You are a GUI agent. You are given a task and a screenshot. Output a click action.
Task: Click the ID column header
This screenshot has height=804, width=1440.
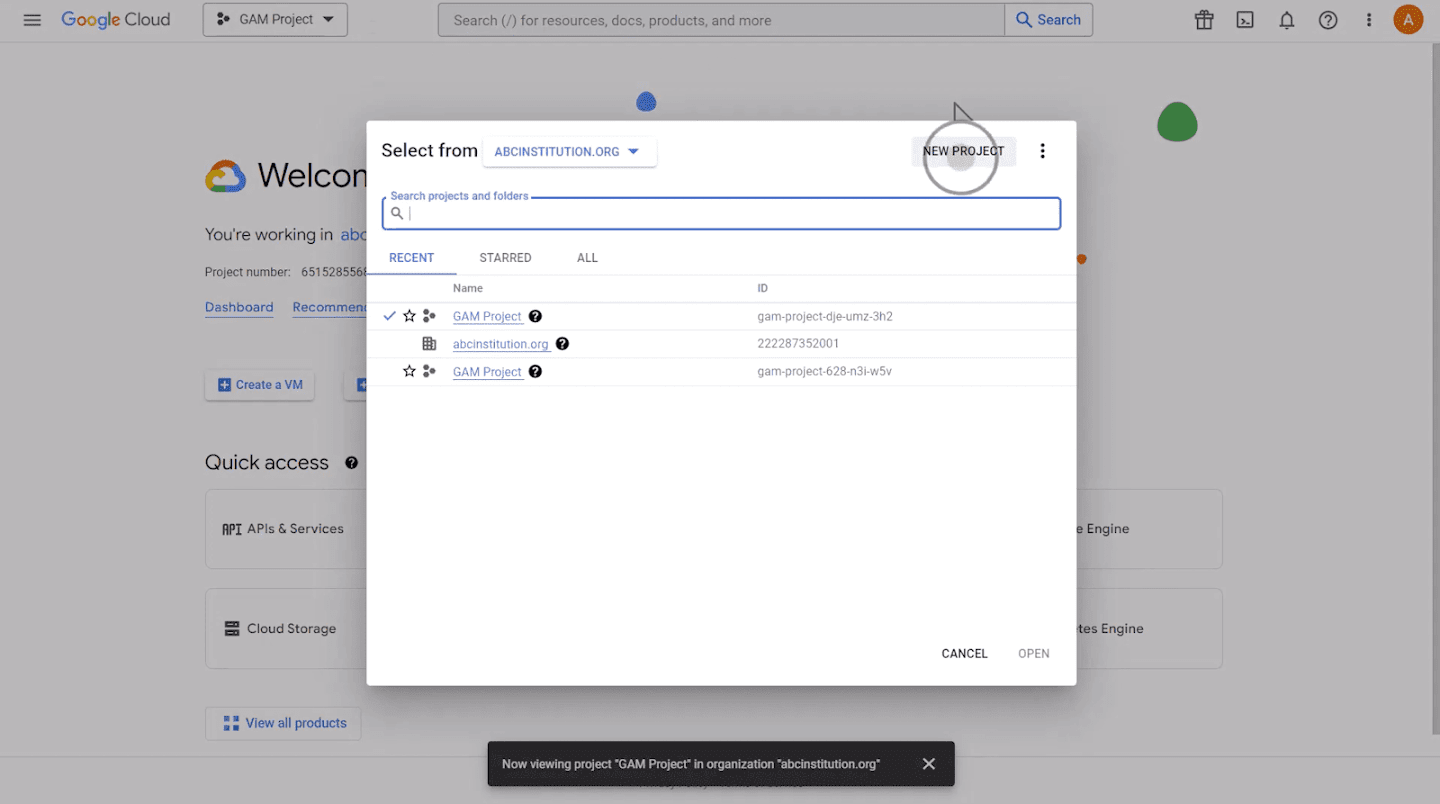pyautogui.click(x=762, y=288)
